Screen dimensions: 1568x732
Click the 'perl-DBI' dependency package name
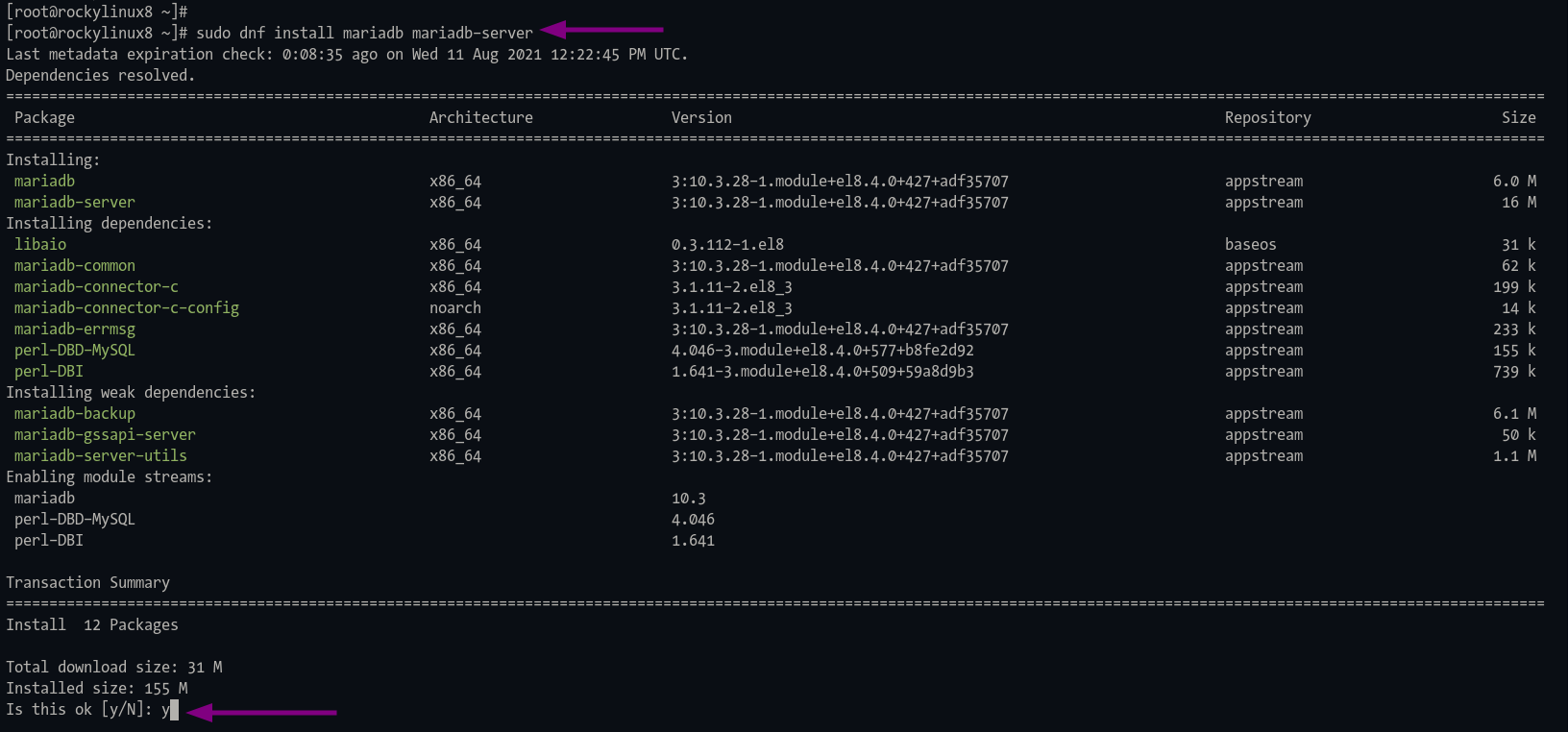(49, 371)
